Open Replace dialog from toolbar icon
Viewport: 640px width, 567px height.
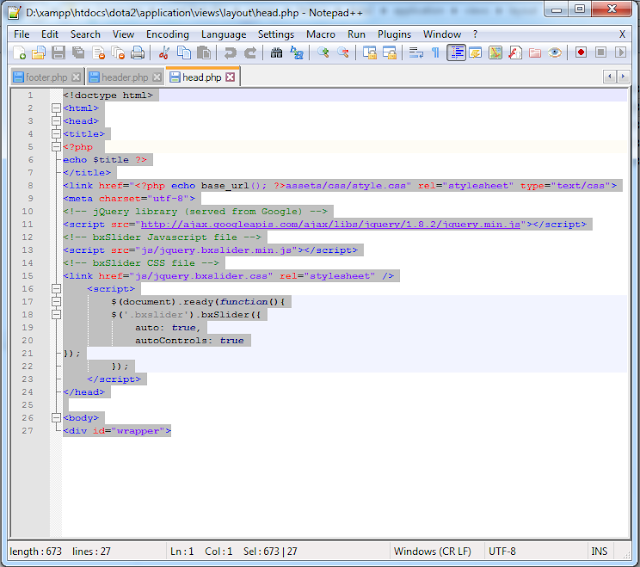[x=296, y=53]
